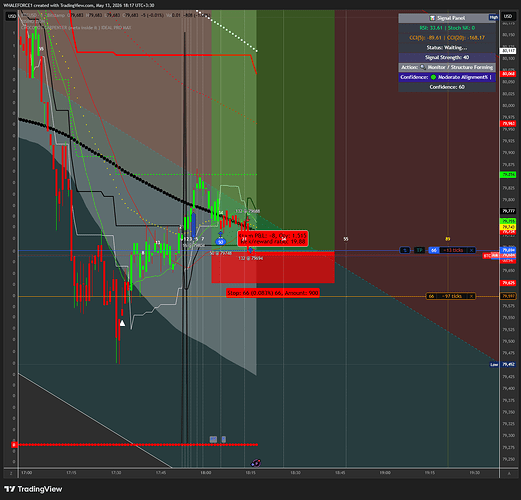This screenshot has width=521, height=500.
Task: Toggle auto scale A button at bottom right
Action: coord(509,473)
